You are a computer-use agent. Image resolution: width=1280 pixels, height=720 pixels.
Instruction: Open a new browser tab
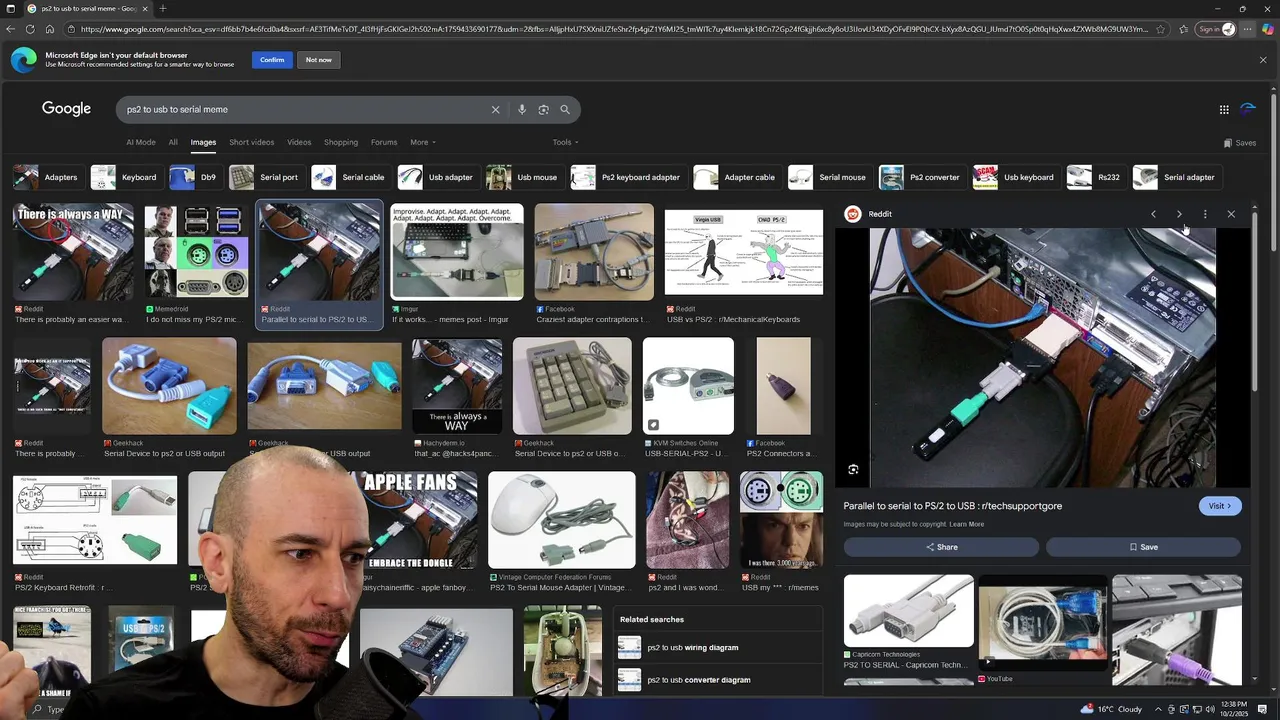click(163, 8)
